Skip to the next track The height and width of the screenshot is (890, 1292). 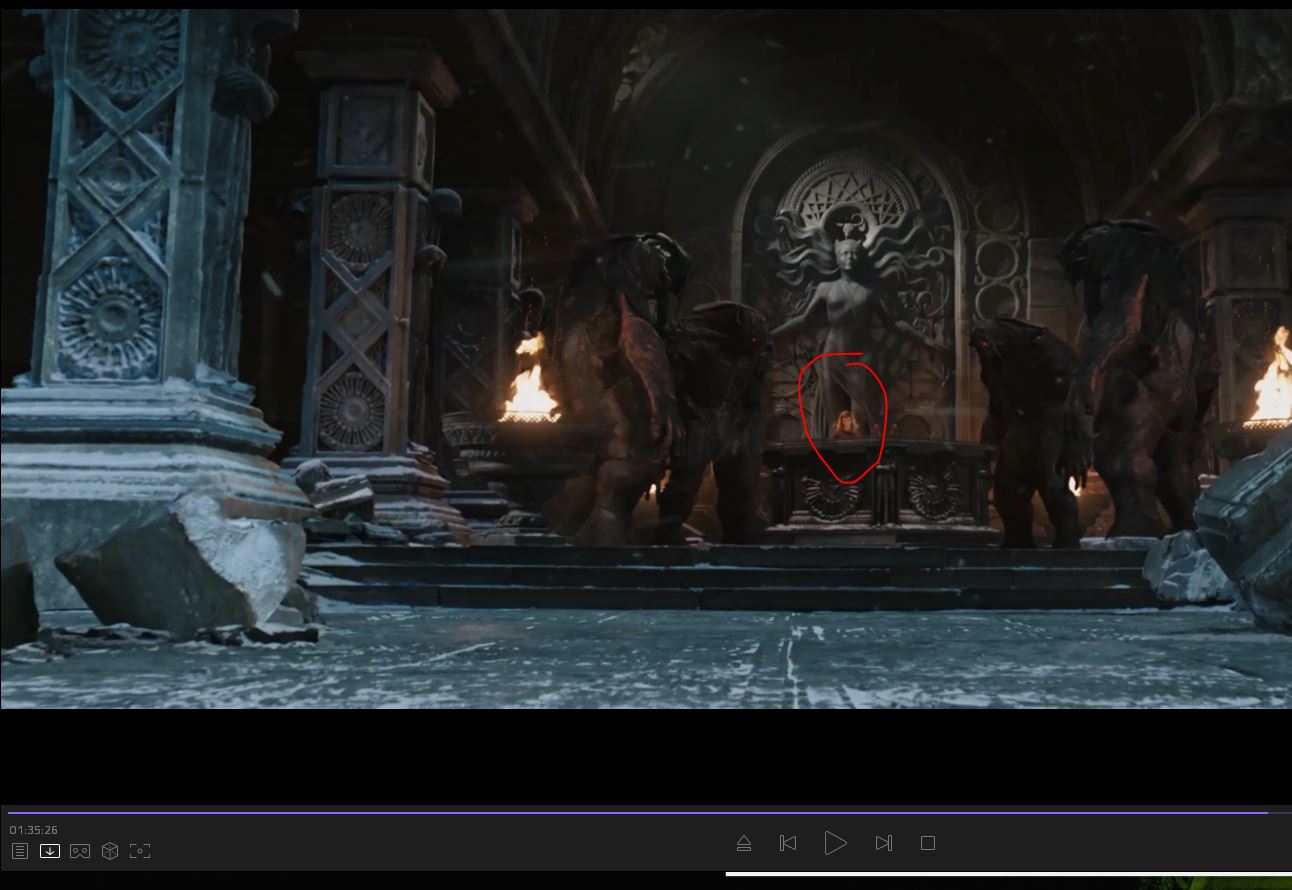point(883,843)
